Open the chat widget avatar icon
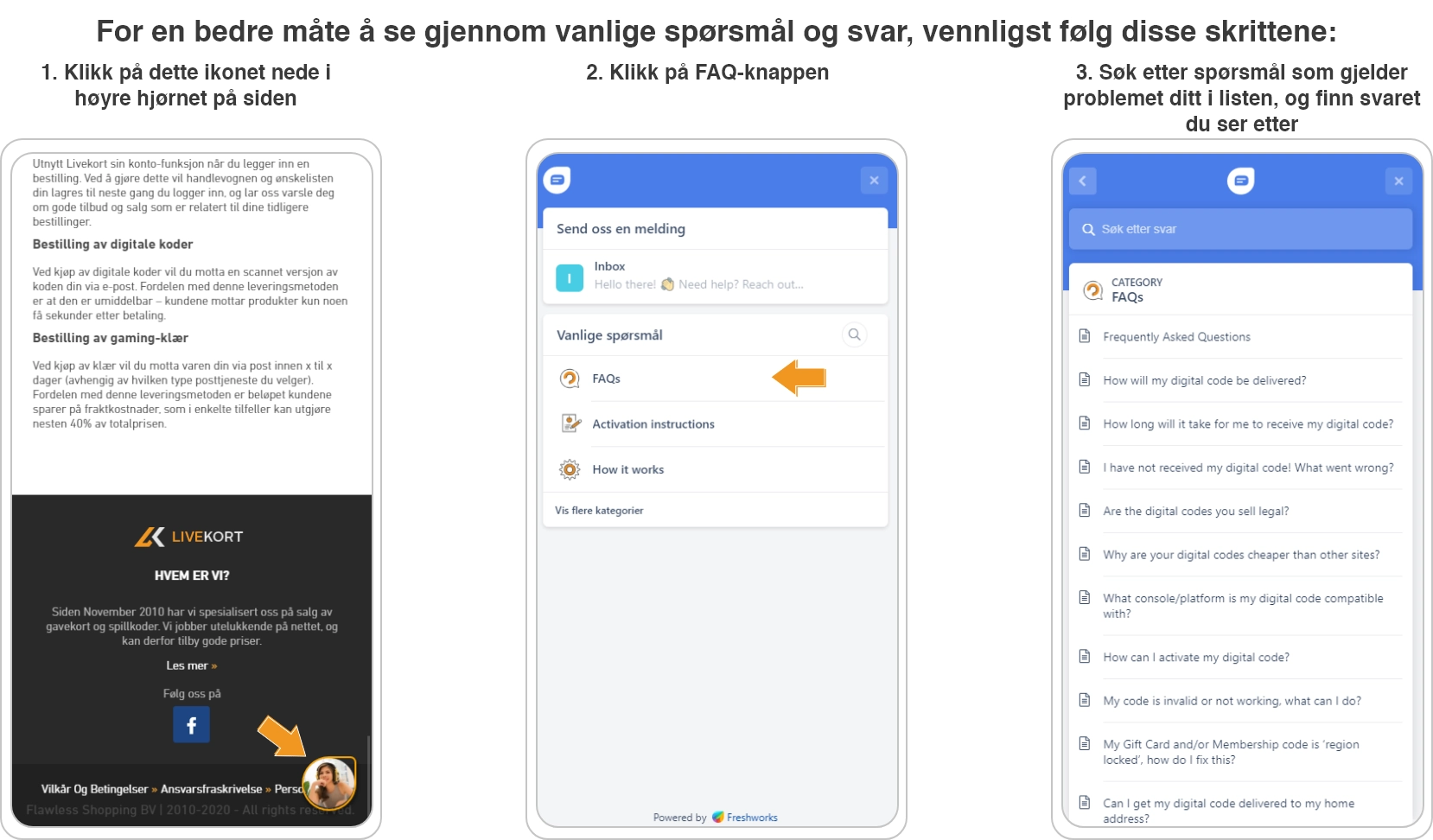Viewport: 1433px width, 840px height. click(x=329, y=783)
